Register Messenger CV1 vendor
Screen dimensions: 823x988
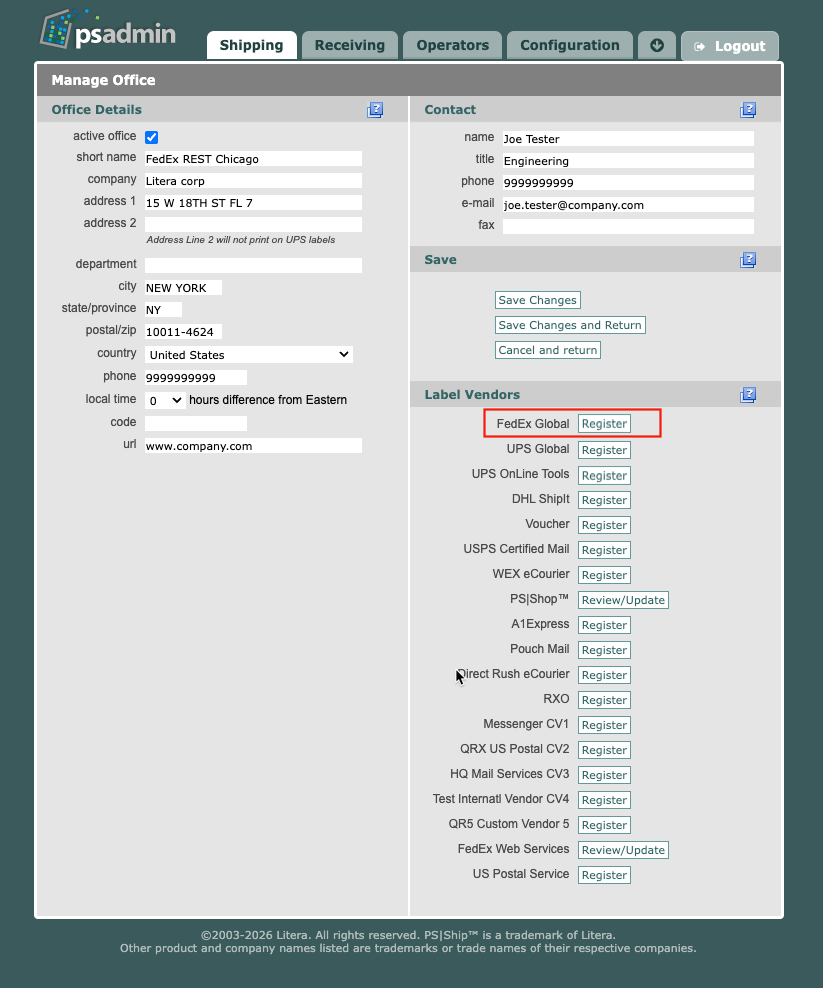tap(604, 725)
